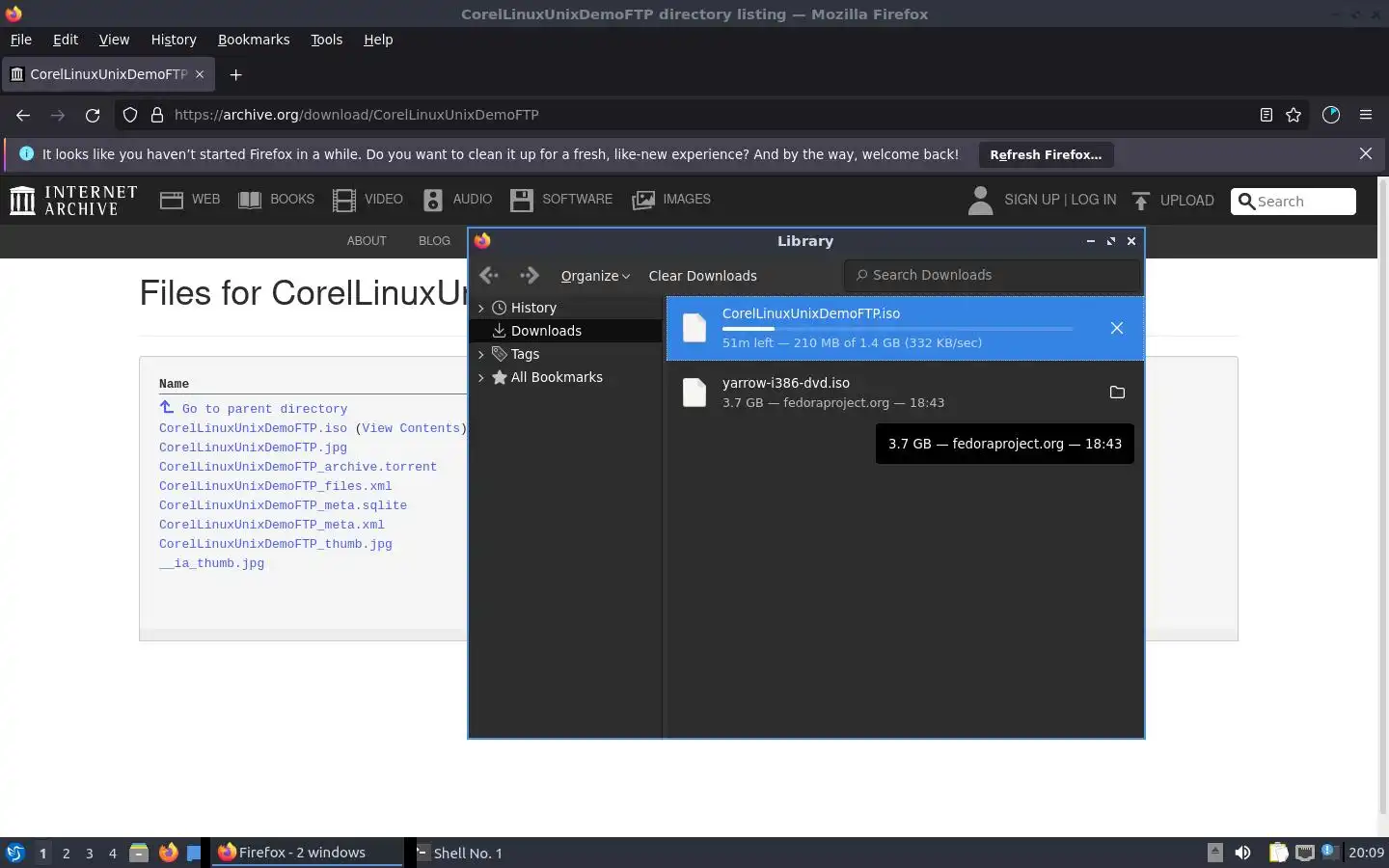Click Clear Downloads in Library
The image size is (1389, 868).
(702, 276)
